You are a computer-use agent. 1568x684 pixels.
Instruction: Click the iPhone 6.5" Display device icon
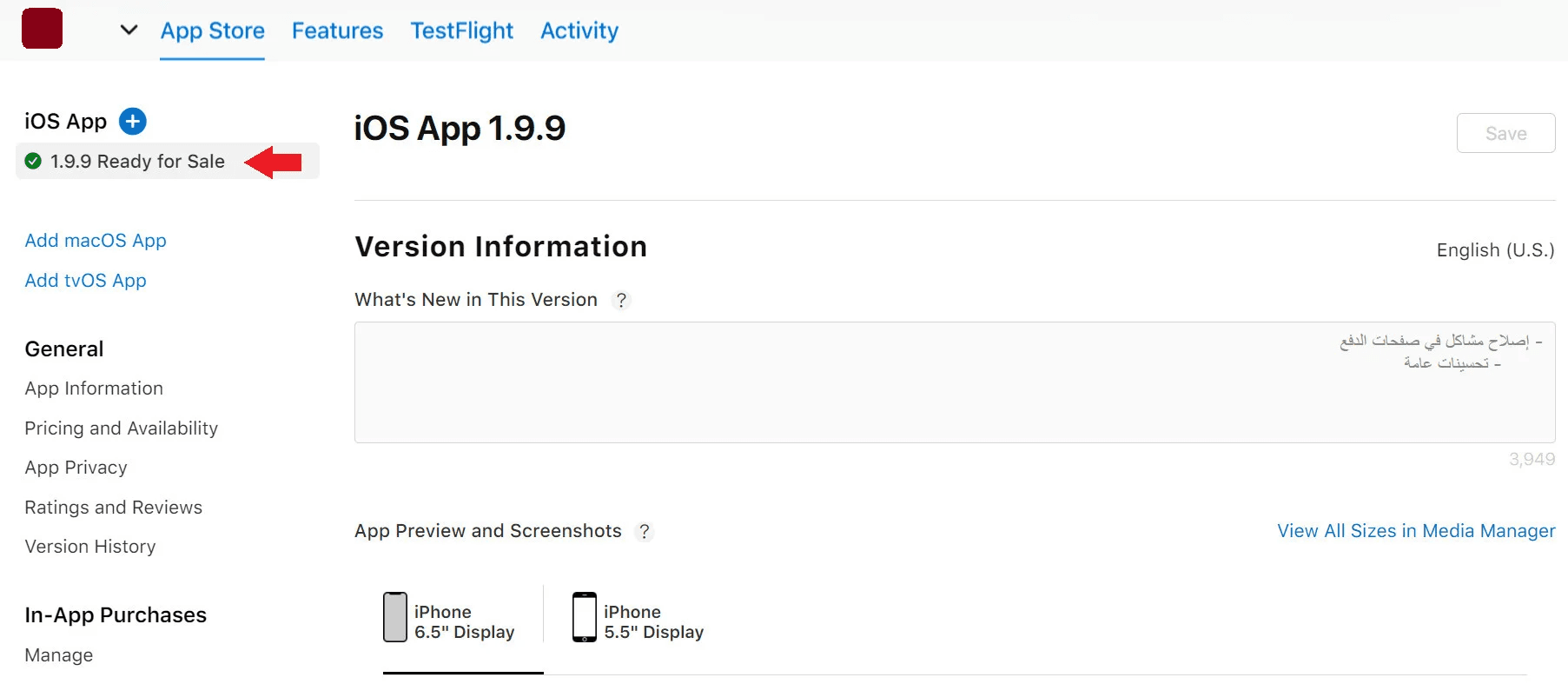click(395, 617)
